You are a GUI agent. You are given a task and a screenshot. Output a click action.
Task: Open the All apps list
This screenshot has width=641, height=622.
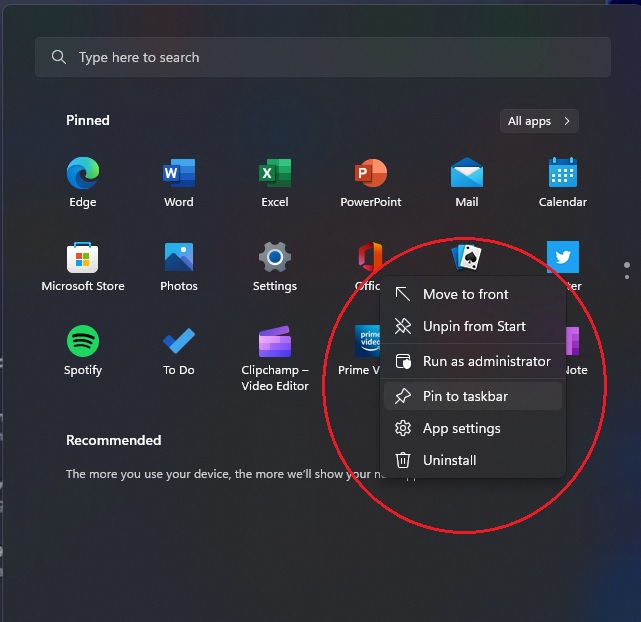(539, 121)
